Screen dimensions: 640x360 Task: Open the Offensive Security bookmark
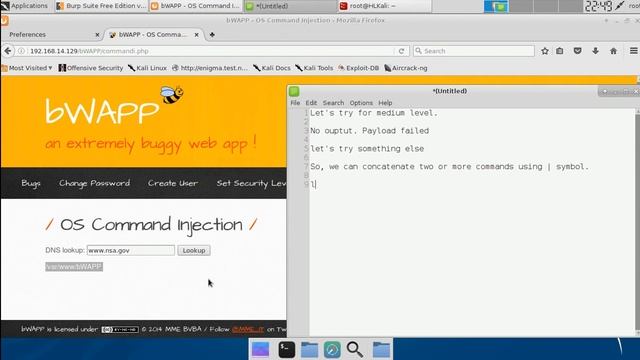[x=91, y=68]
